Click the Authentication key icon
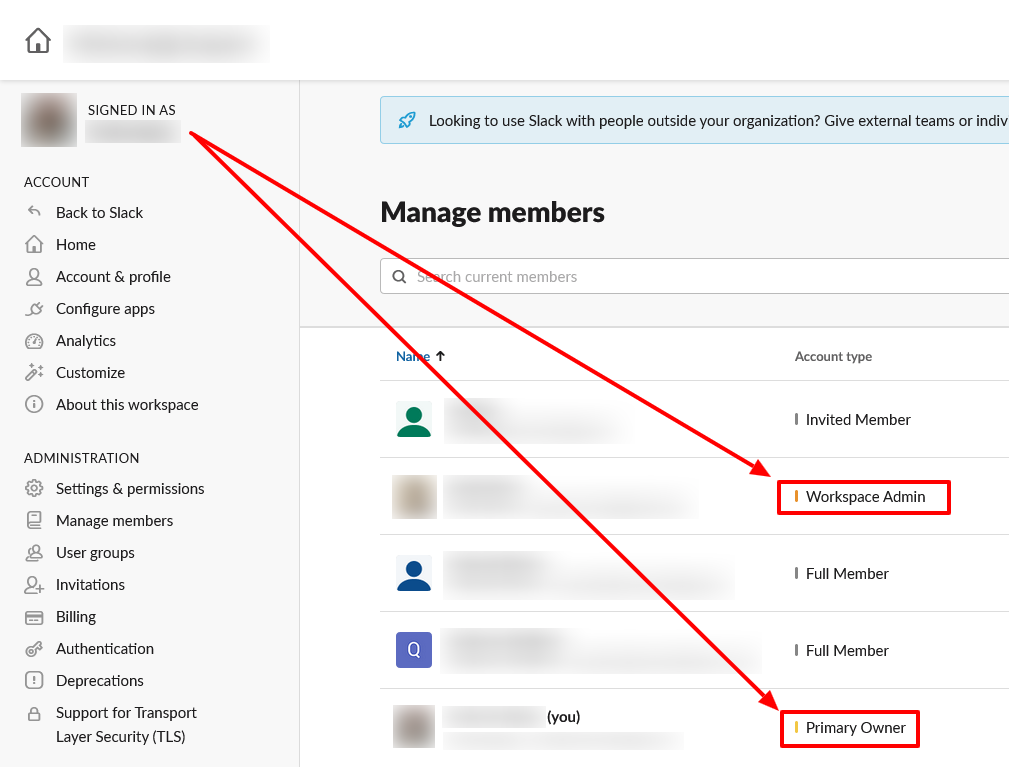 coord(34,649)
